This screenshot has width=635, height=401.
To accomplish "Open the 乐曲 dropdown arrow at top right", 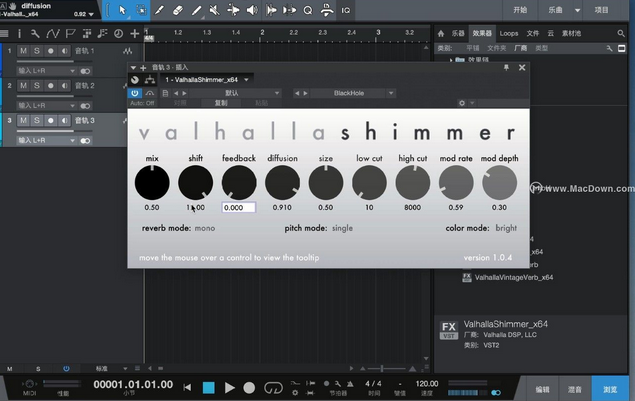I will [x=577, y=10].
